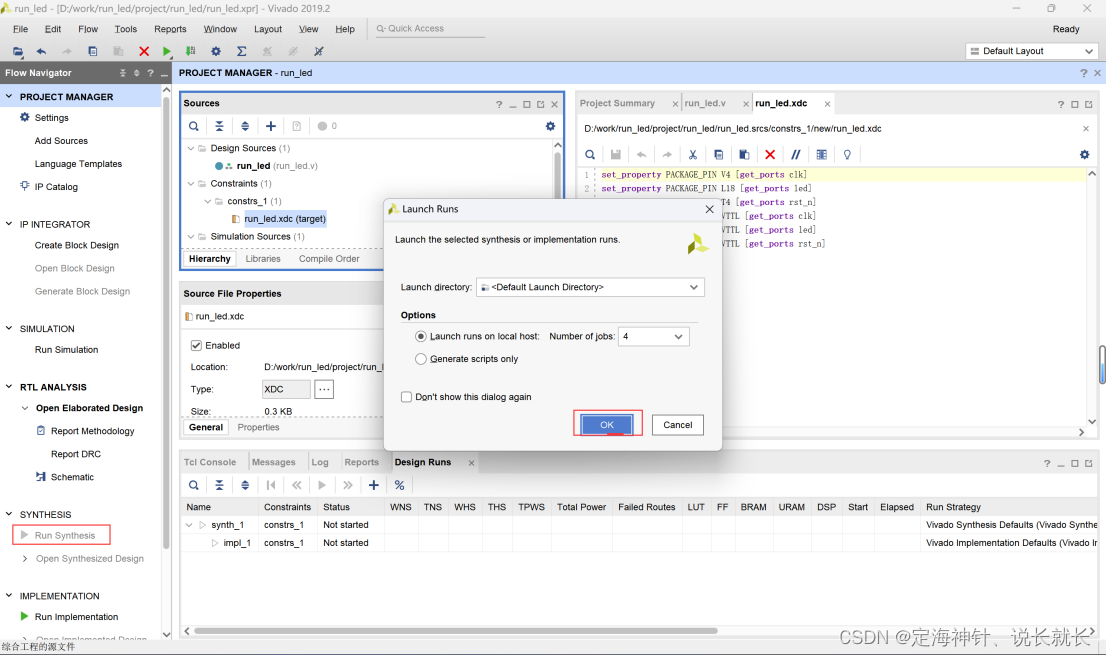Click the column selection icon in editor toolbar
The image size is (1106, 656).
[x=822, y=154]
